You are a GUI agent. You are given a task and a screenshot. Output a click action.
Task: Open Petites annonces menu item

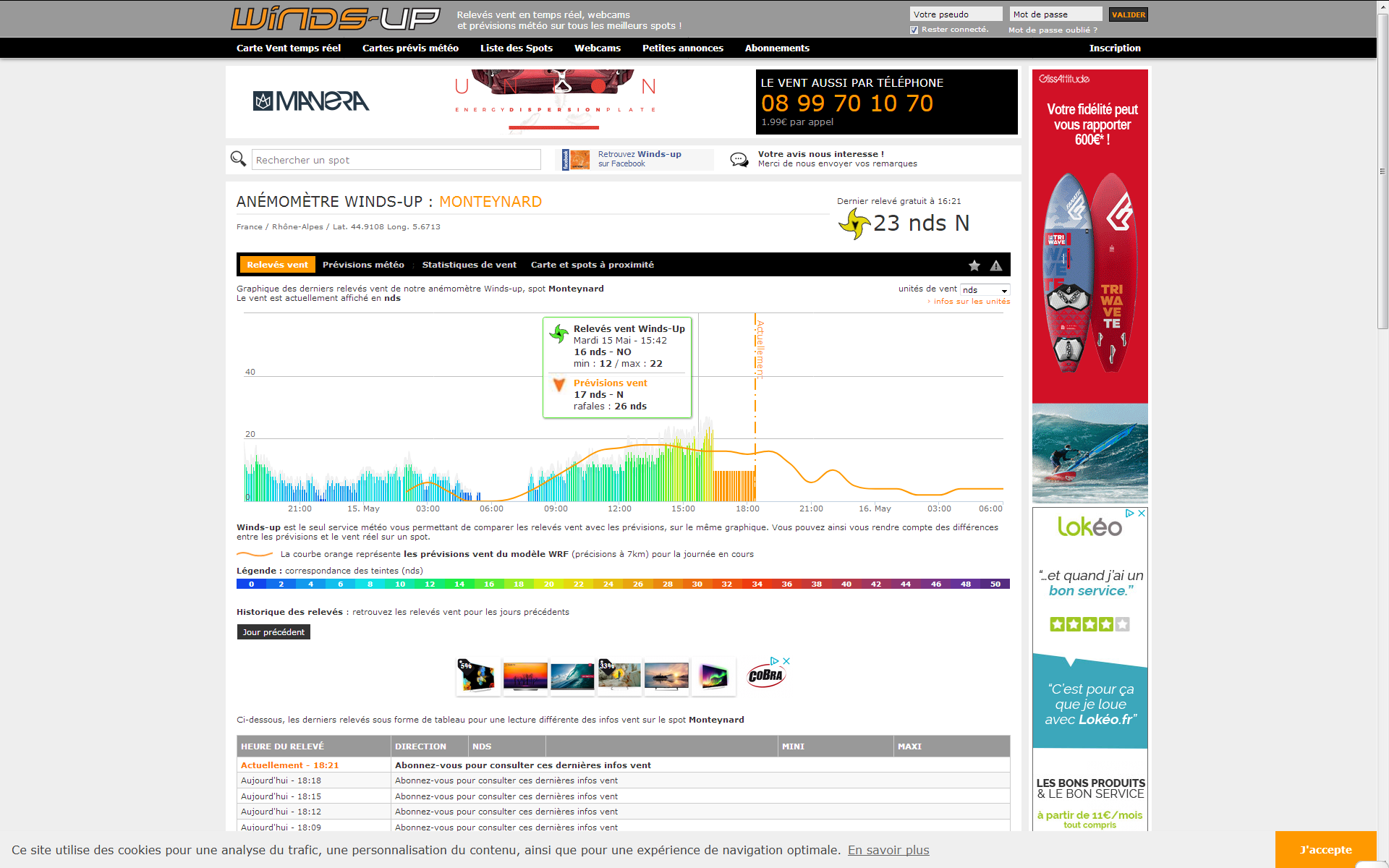point(683,48)
